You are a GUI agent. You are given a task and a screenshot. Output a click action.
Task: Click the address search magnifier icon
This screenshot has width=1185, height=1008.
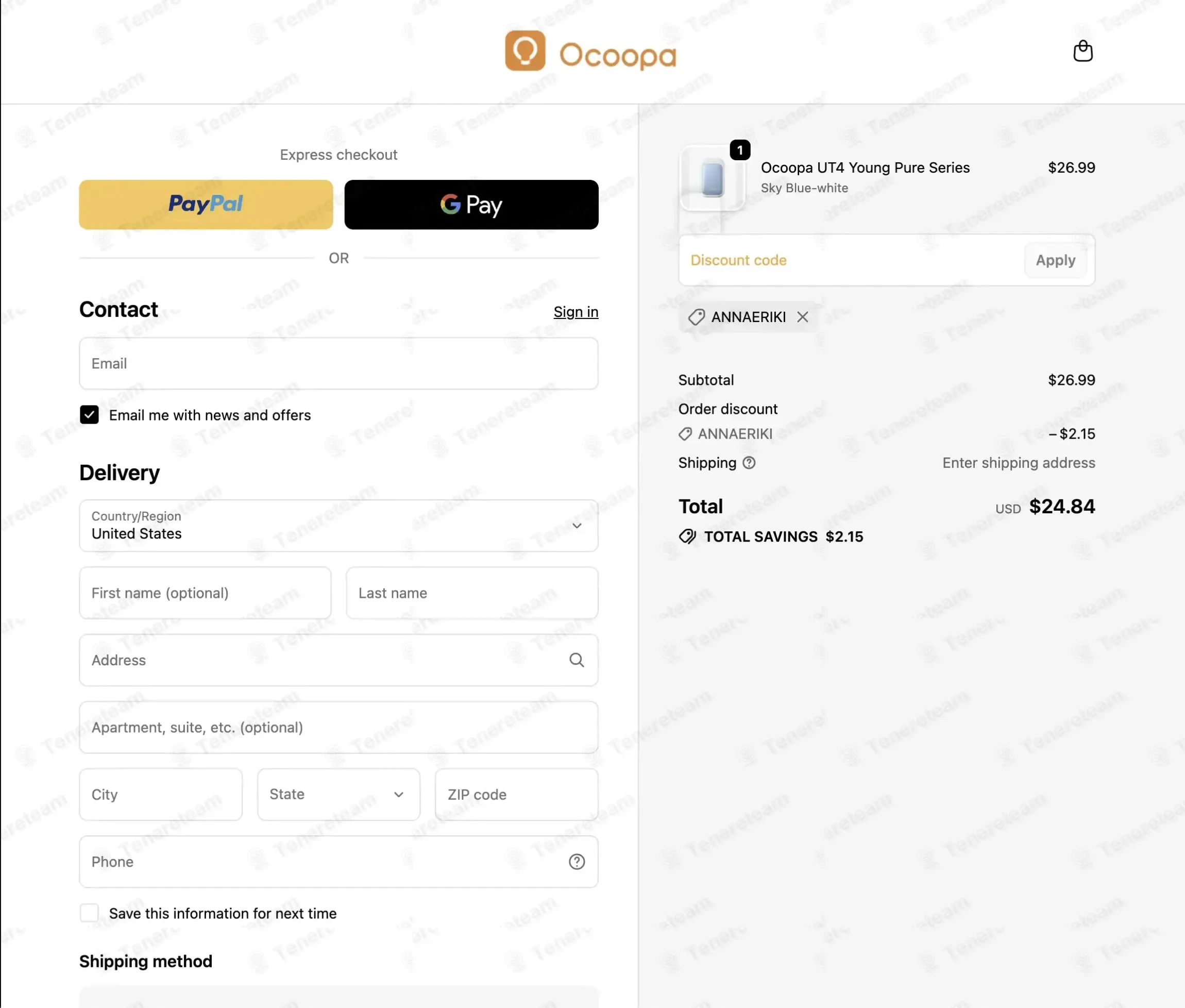(x=577, y=660)
